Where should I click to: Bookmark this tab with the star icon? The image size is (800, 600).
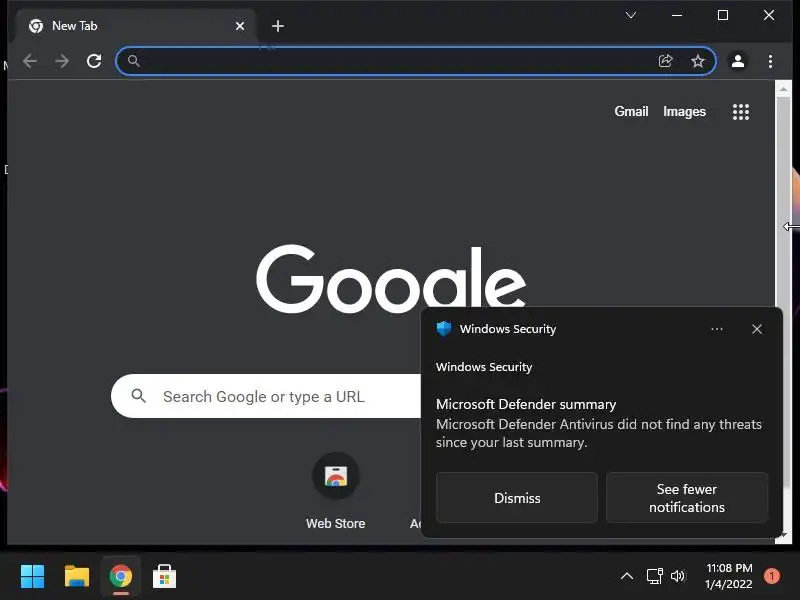697,61
